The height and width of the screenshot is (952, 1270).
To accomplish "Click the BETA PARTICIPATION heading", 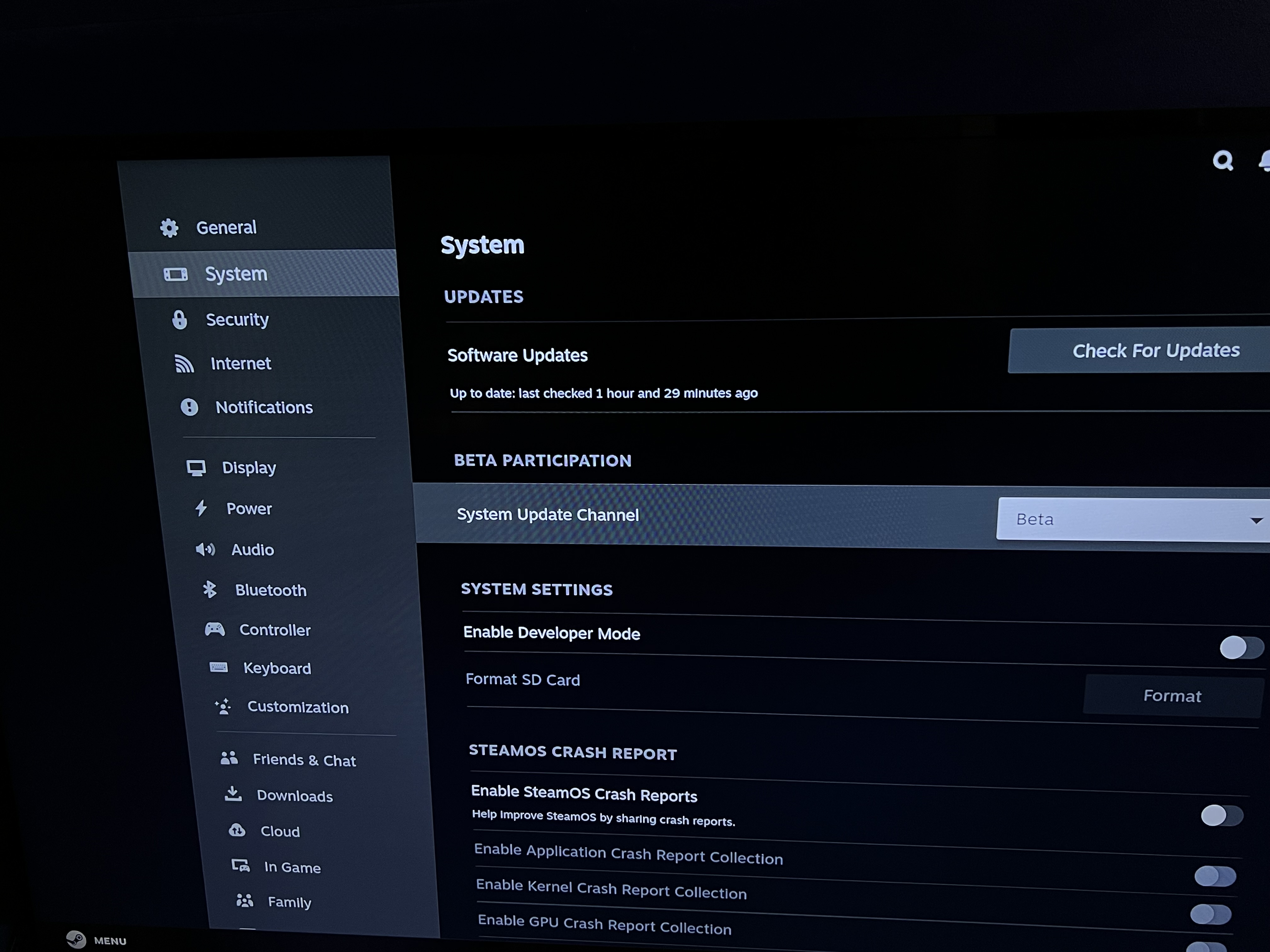I will coord(543,460).
